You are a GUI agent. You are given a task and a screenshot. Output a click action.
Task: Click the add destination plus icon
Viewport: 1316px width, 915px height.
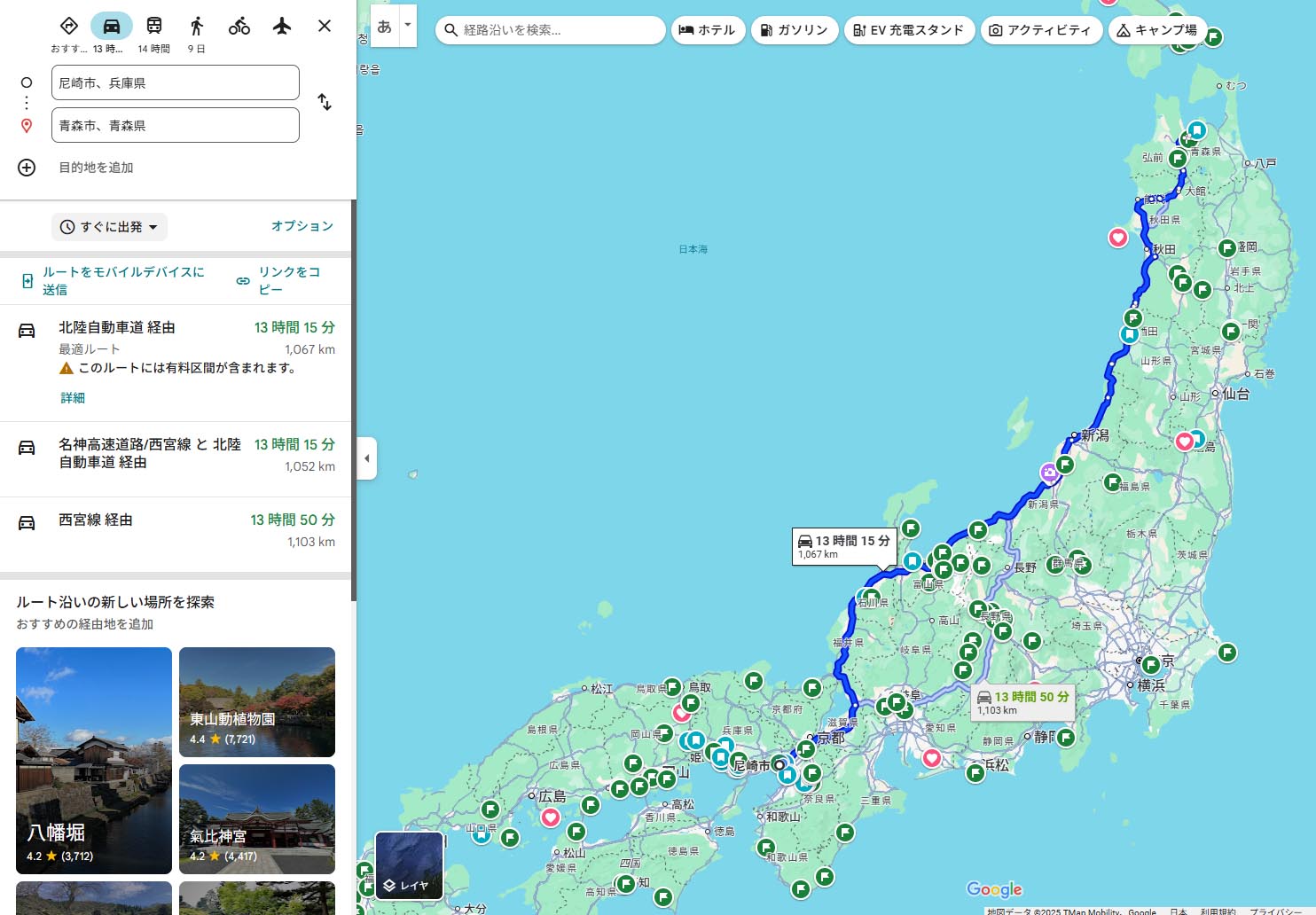coord(27,168)
